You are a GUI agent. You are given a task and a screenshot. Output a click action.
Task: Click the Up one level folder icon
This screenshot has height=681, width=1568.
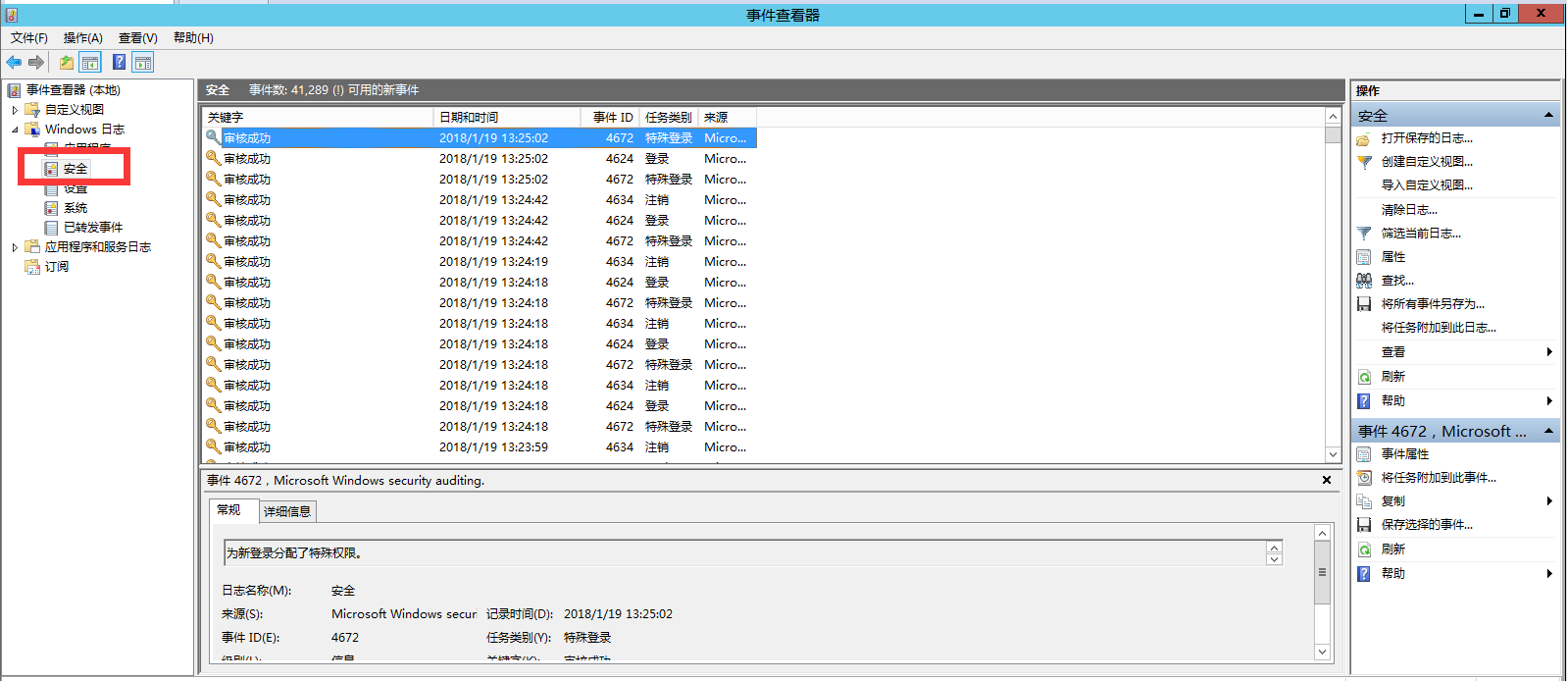(x=66, y=63)
